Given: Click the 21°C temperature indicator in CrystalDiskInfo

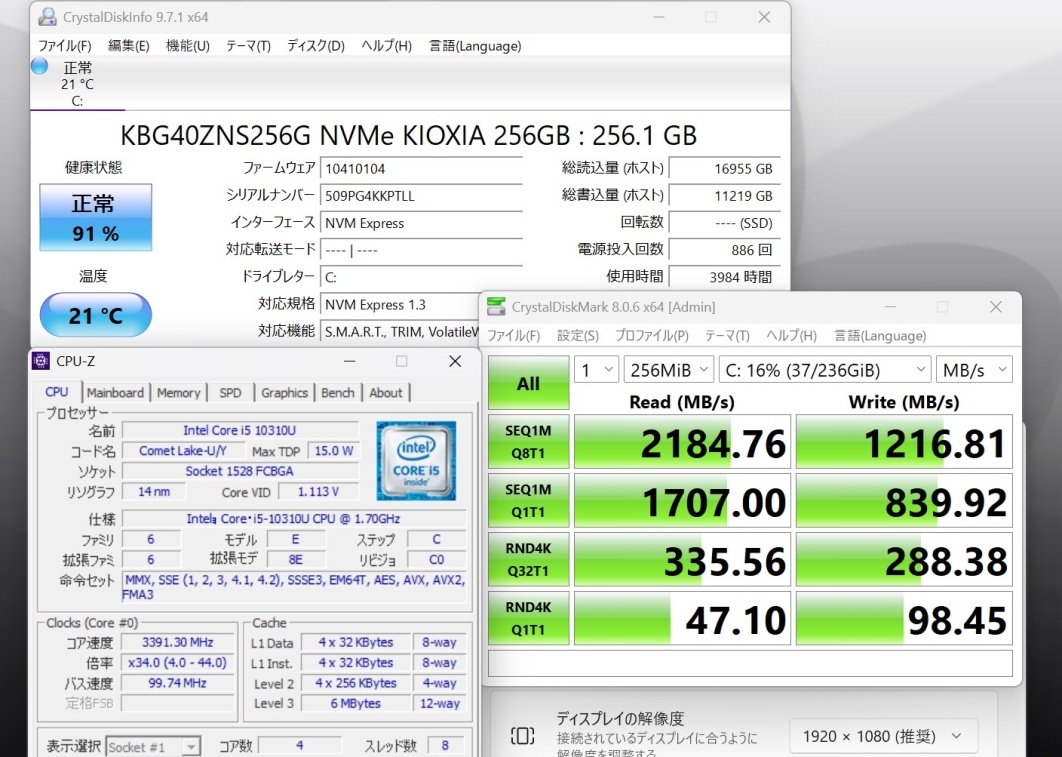Looking at the screenshot, I should point(95,314).
